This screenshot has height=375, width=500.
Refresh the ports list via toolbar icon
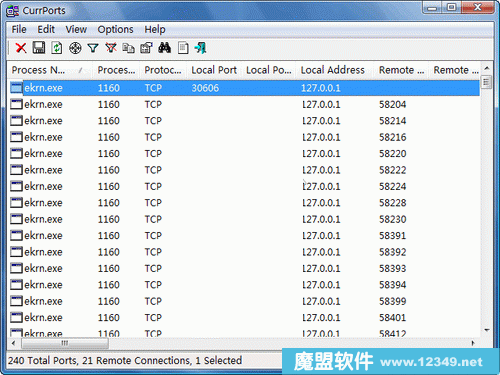tap(57, 48)
